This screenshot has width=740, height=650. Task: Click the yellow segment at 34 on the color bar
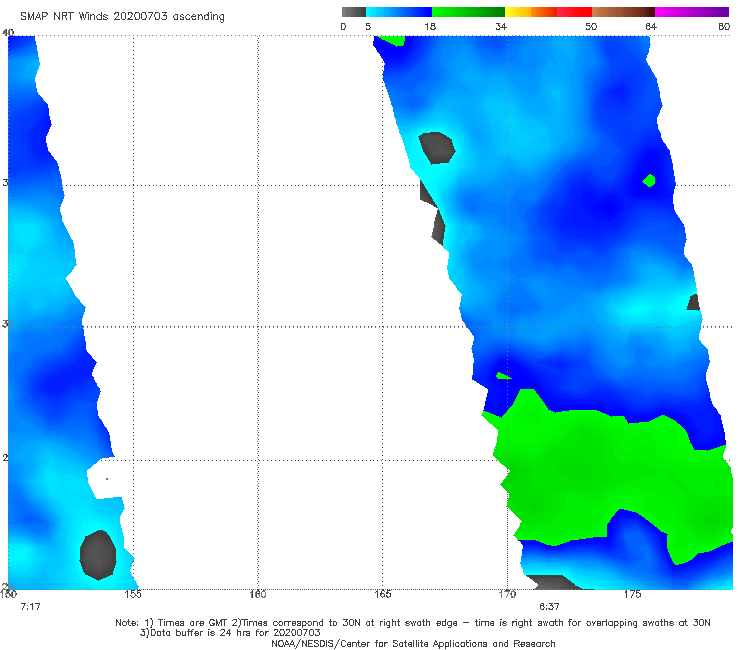pyautogui.click(x=518, y=12)
